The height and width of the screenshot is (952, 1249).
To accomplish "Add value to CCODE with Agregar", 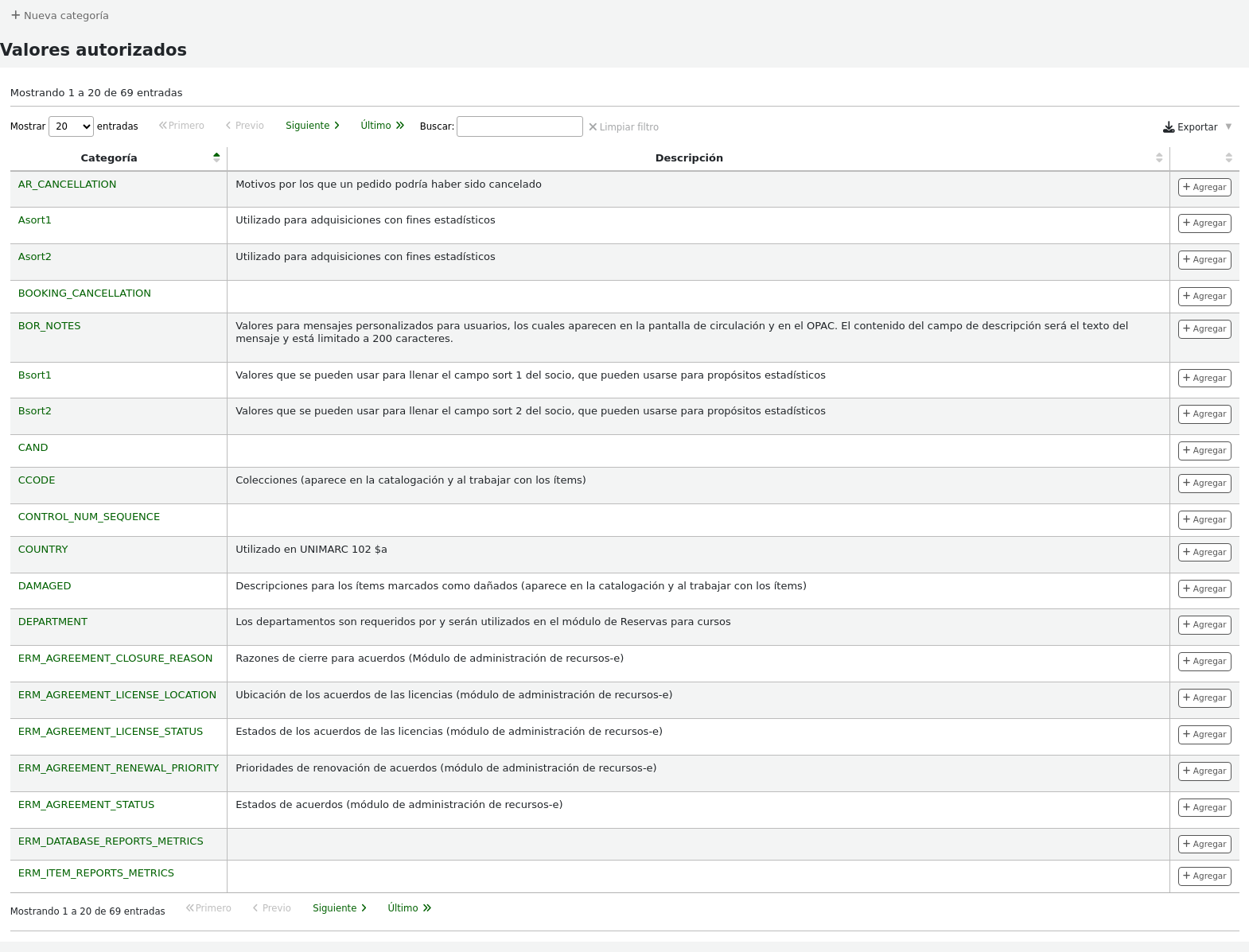I will point(1204,484).
